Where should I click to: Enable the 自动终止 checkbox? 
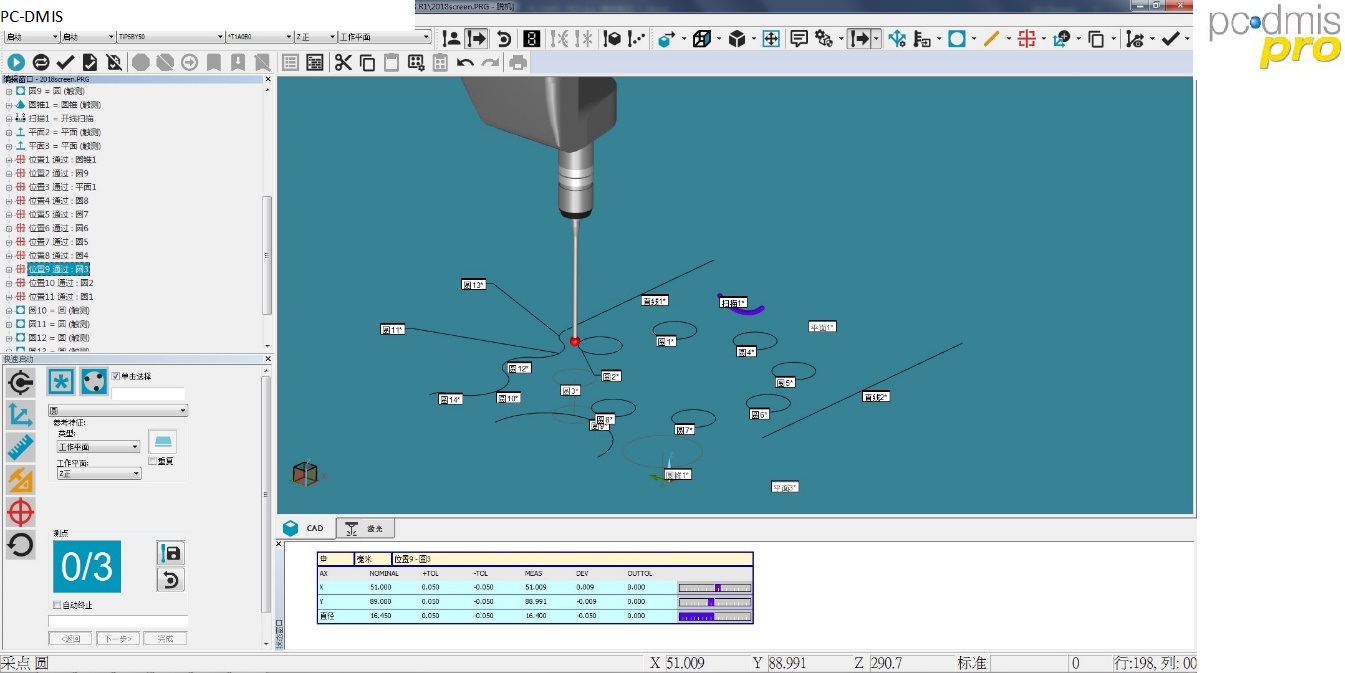click(57, 605)
